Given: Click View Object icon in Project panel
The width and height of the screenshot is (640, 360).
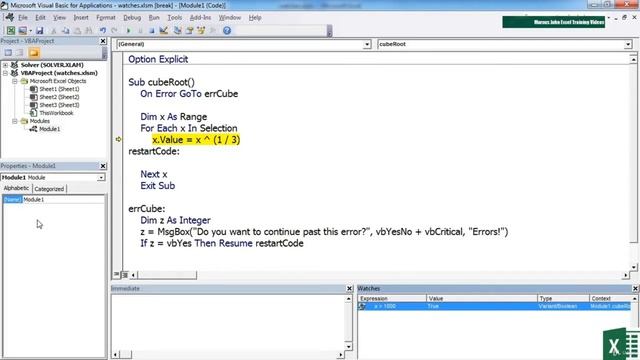Looking at the screenshot, I should point(20,53).
